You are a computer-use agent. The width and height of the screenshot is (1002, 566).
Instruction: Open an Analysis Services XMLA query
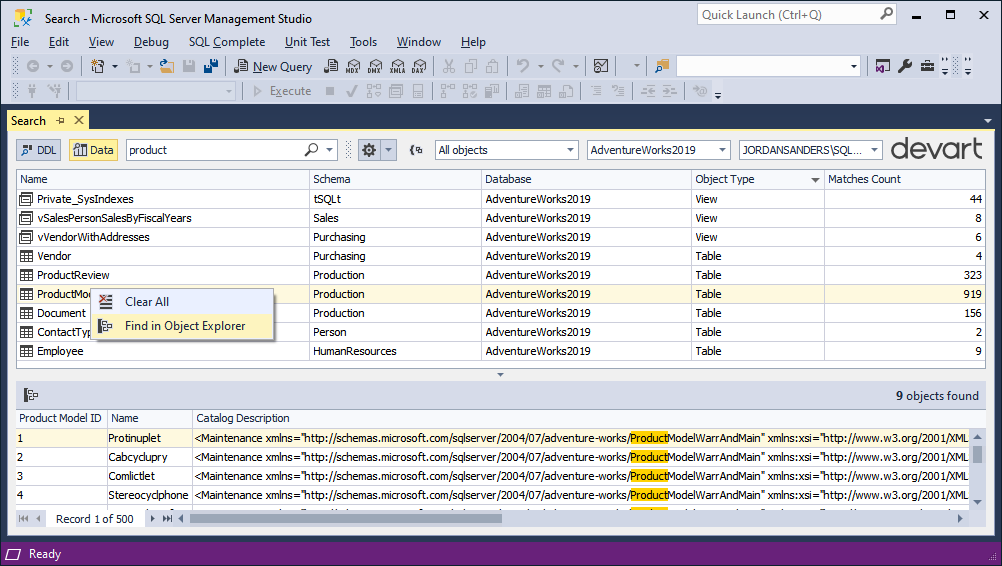coord(397,66)
